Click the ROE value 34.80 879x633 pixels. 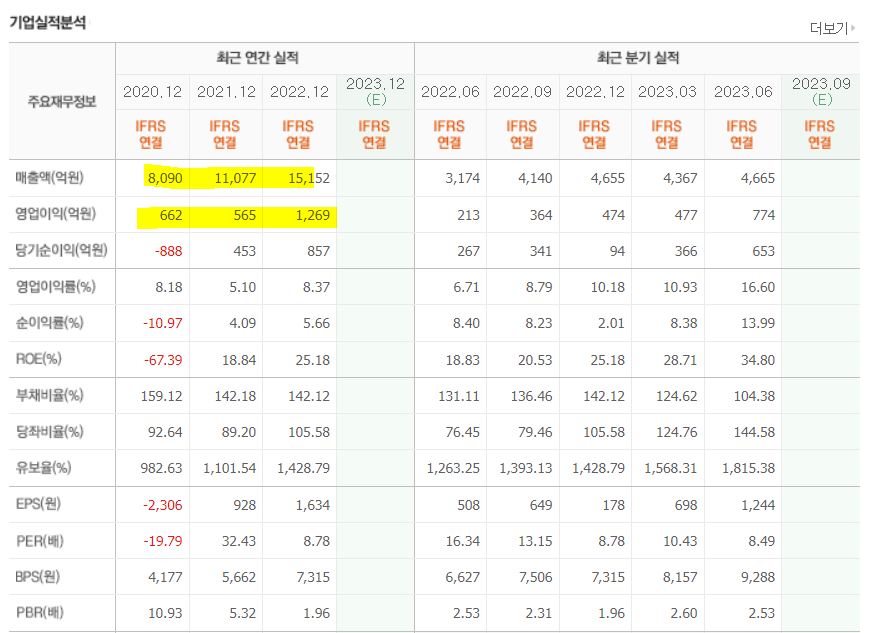pyautogui.click(x=758, y=360)
